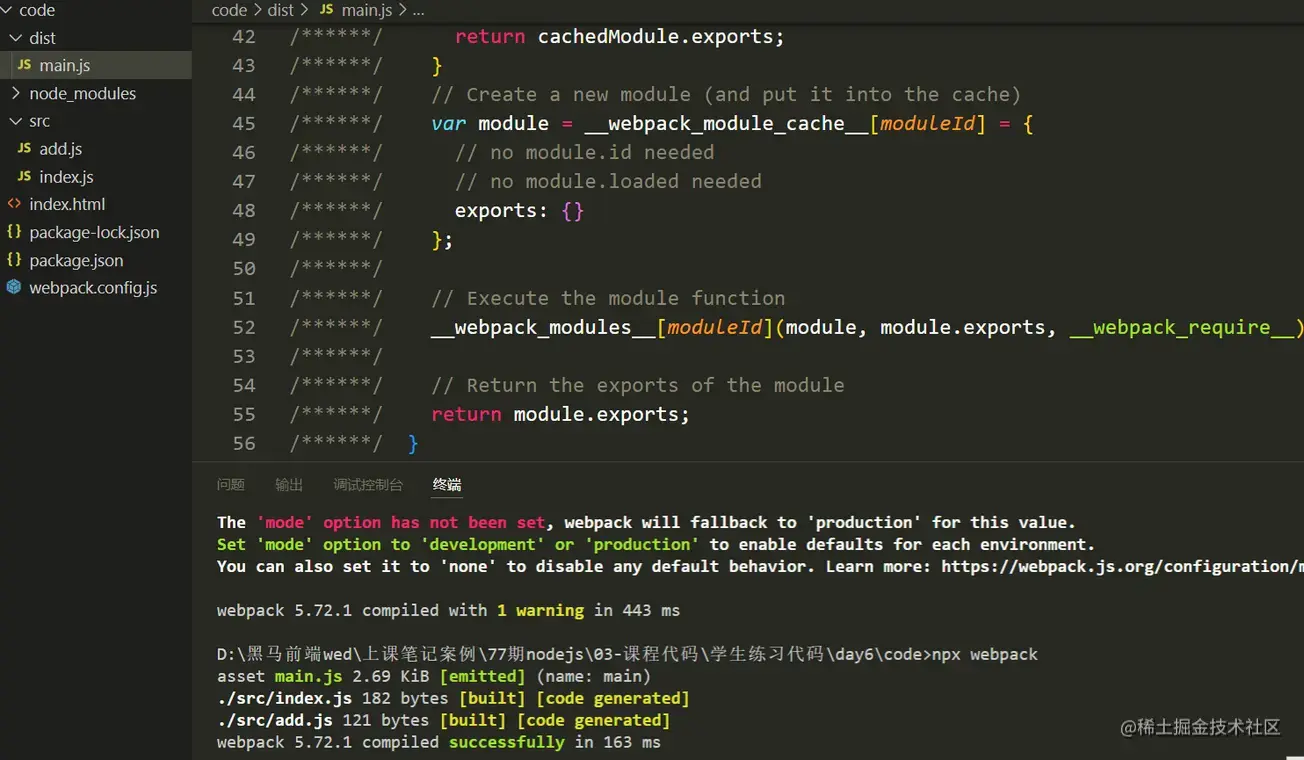Open main.js in the explorer
The width and height of the screenshot is (1304, 760).
(x=95, y=65)
